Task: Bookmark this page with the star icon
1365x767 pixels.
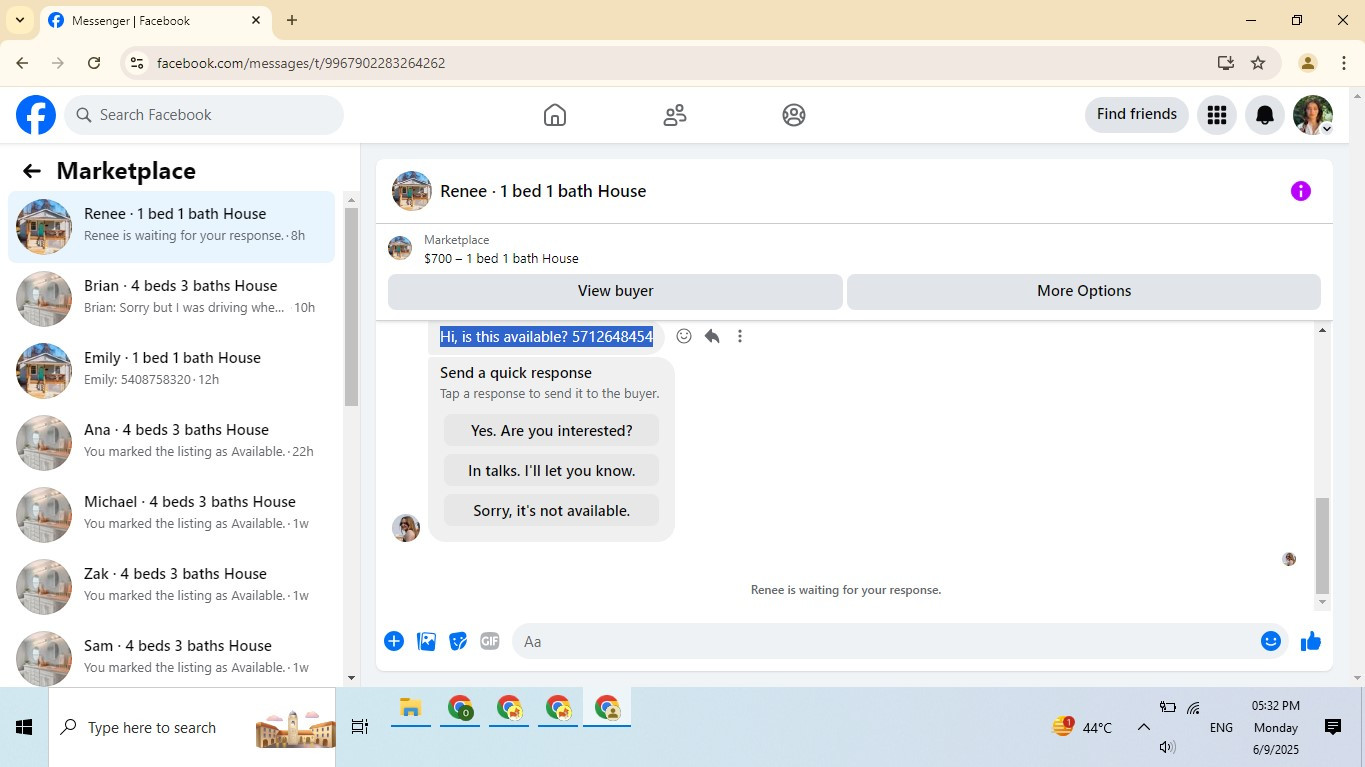Action: tap(1258, 63)
